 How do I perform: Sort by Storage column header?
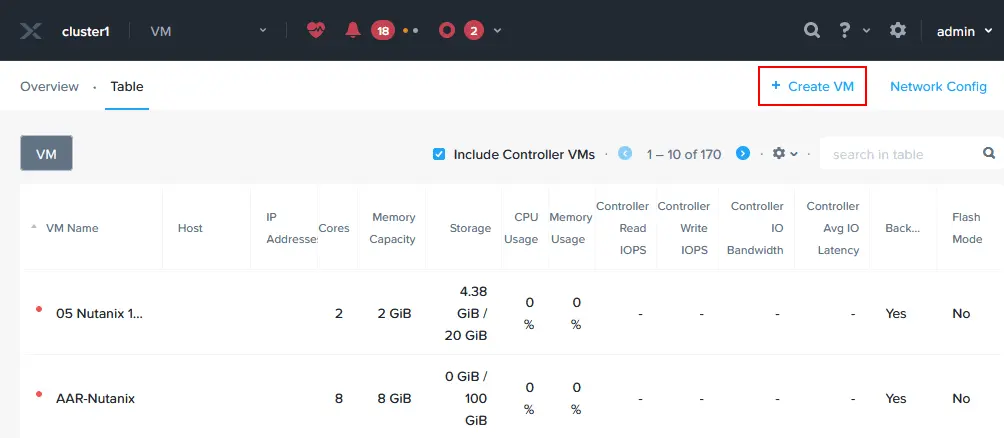[470, 228]
